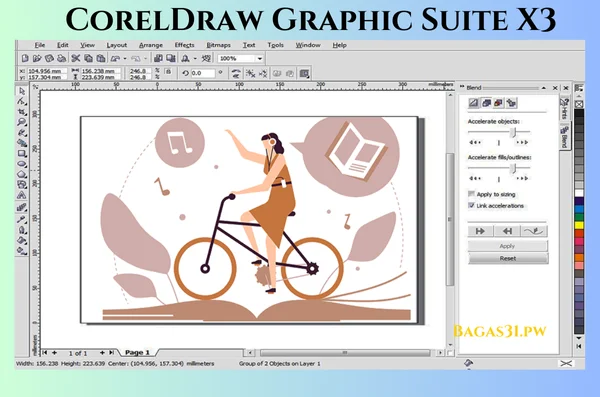This screenshot has height=397, width=600.
Task: Select the Shape tool in toolbox
Action: [22, 101]
